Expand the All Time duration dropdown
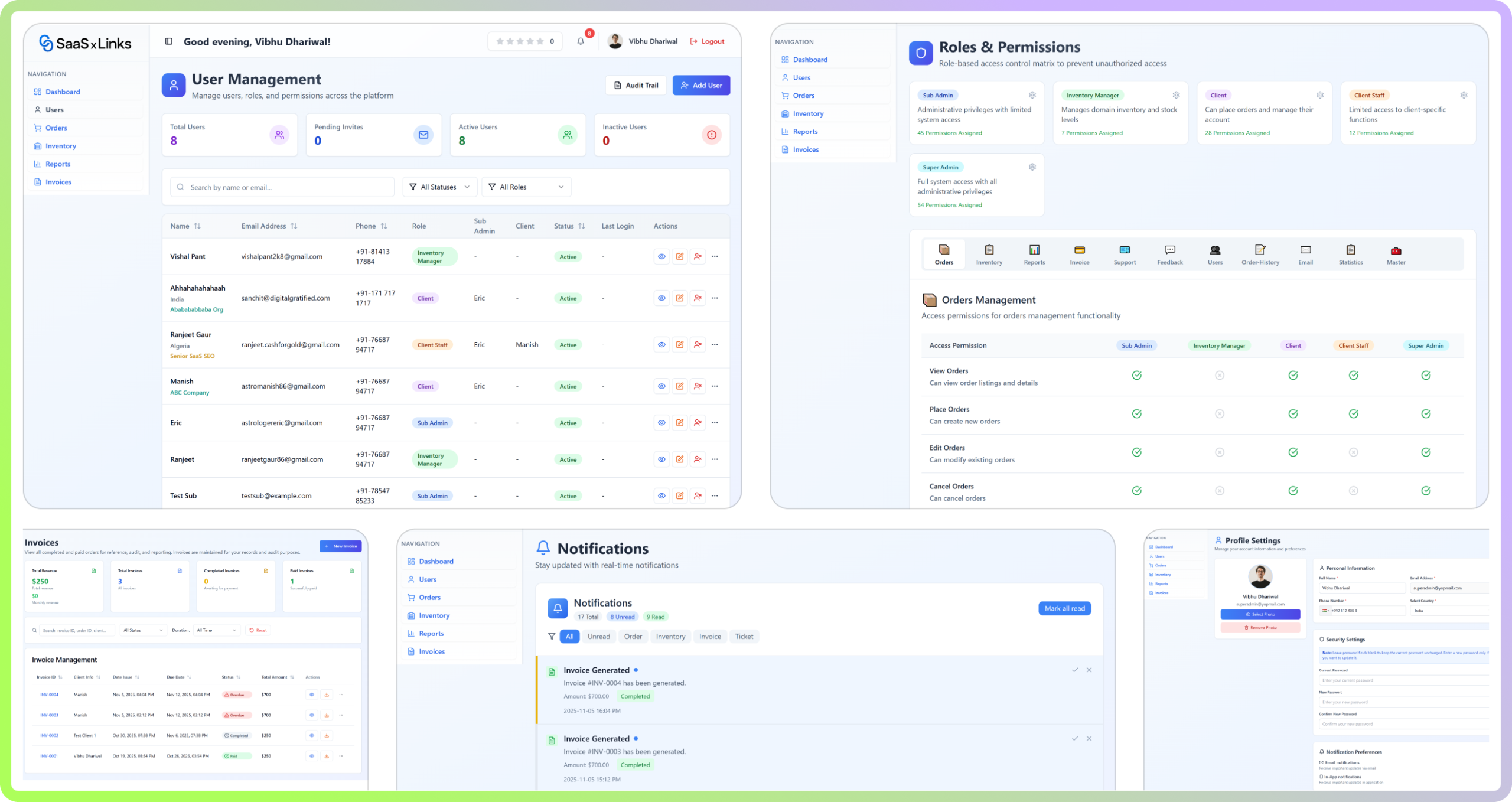The height and width of the screenshot is (802, 1512). pyautogui.click(x=216, y=630)
